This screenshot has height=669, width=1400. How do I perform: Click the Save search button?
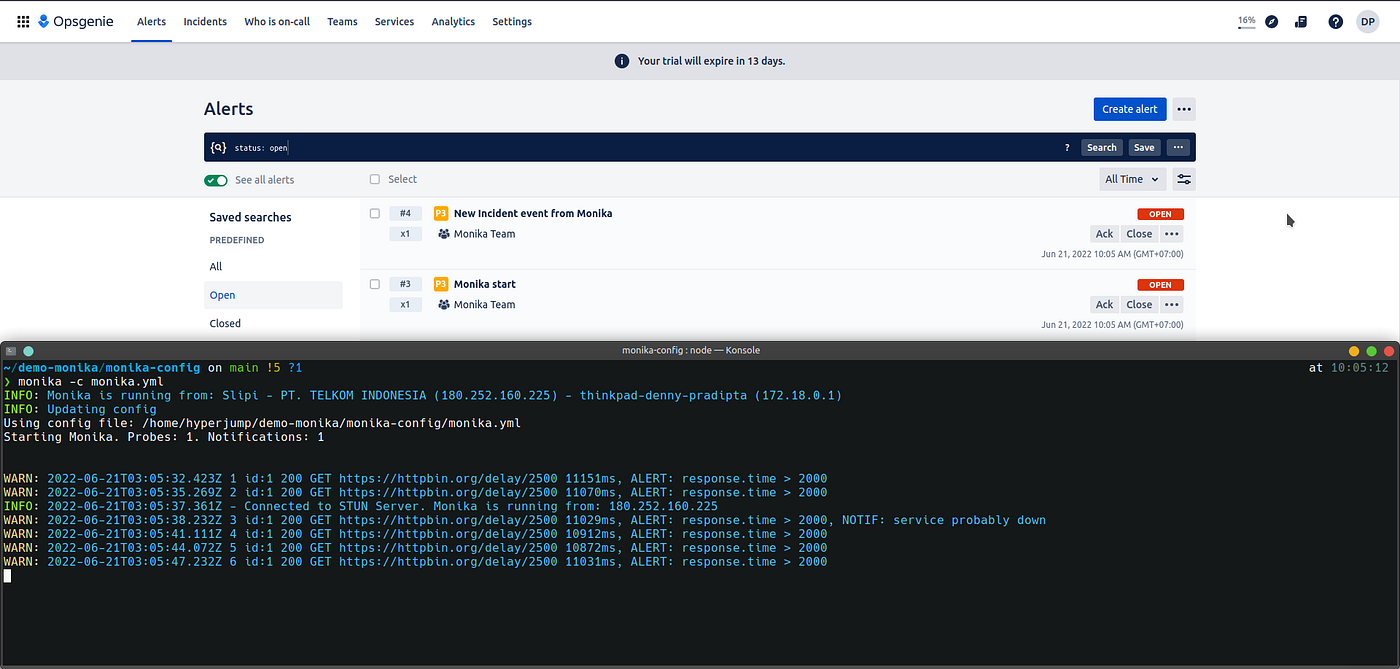[x=1144, y=147]
